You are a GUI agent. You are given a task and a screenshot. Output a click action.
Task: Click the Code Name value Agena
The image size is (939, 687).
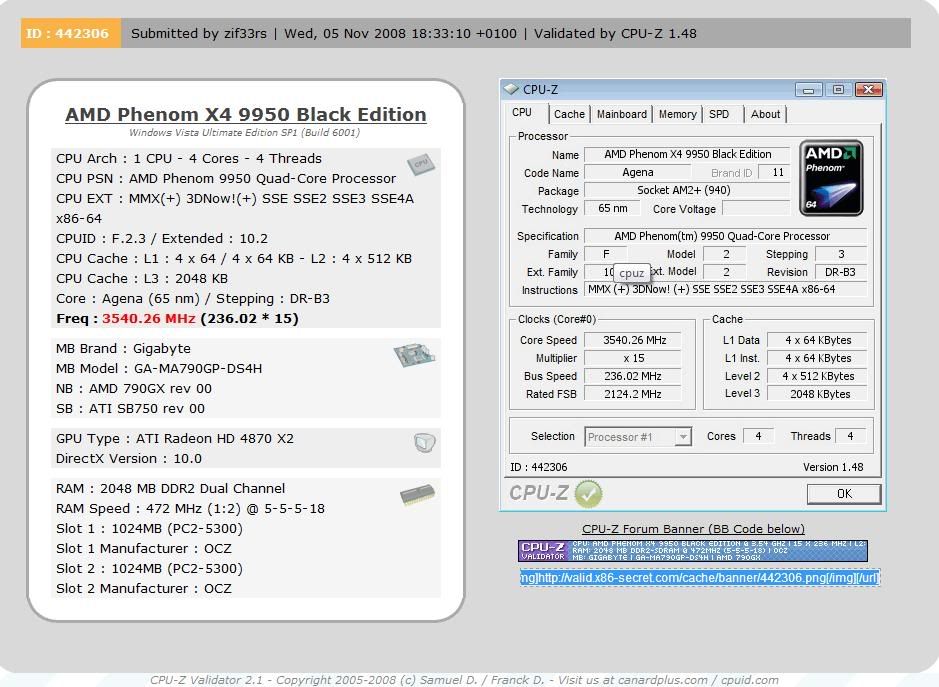point(637,172)
